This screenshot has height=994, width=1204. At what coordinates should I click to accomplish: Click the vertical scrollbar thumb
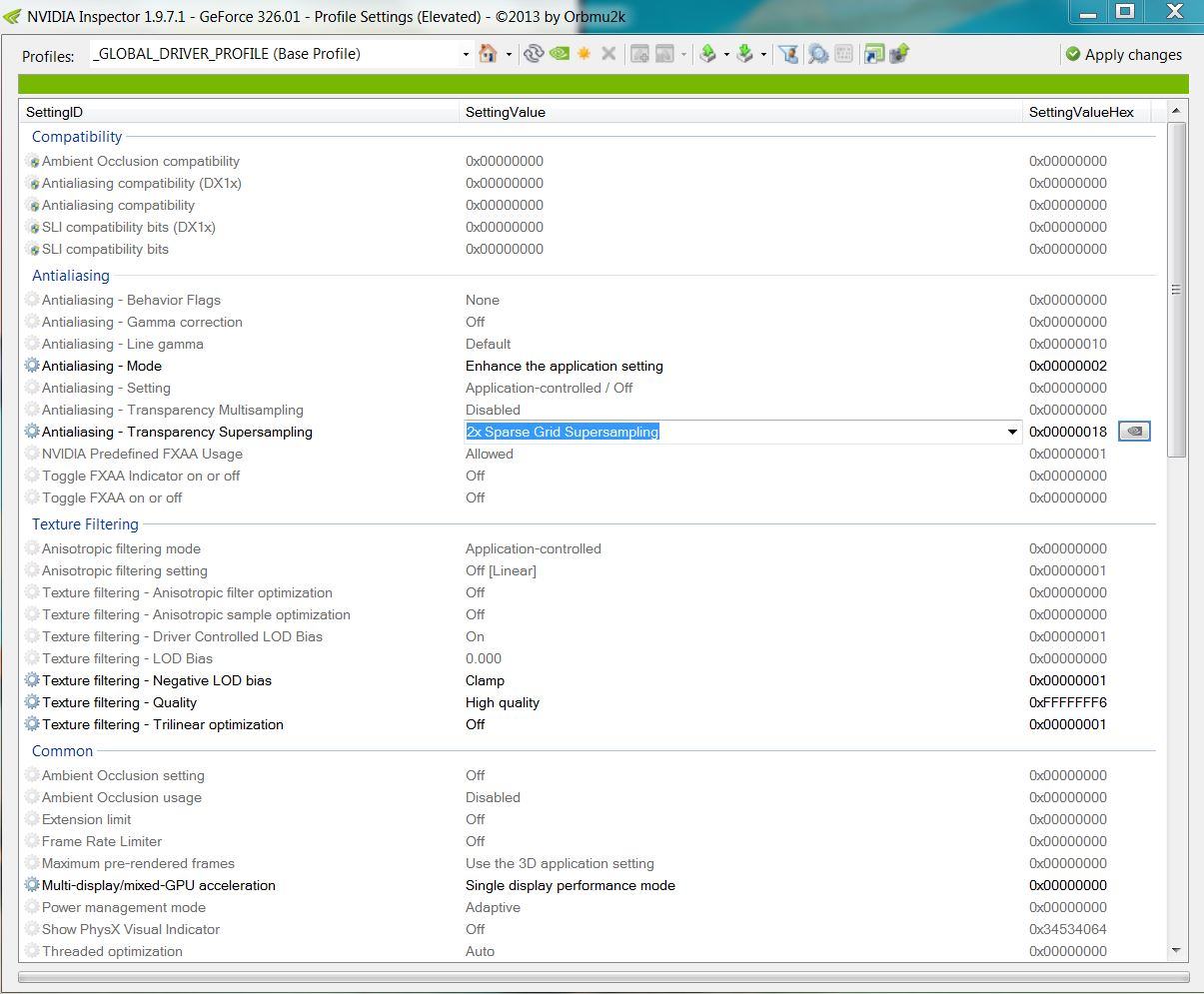tap(1175, 290)
